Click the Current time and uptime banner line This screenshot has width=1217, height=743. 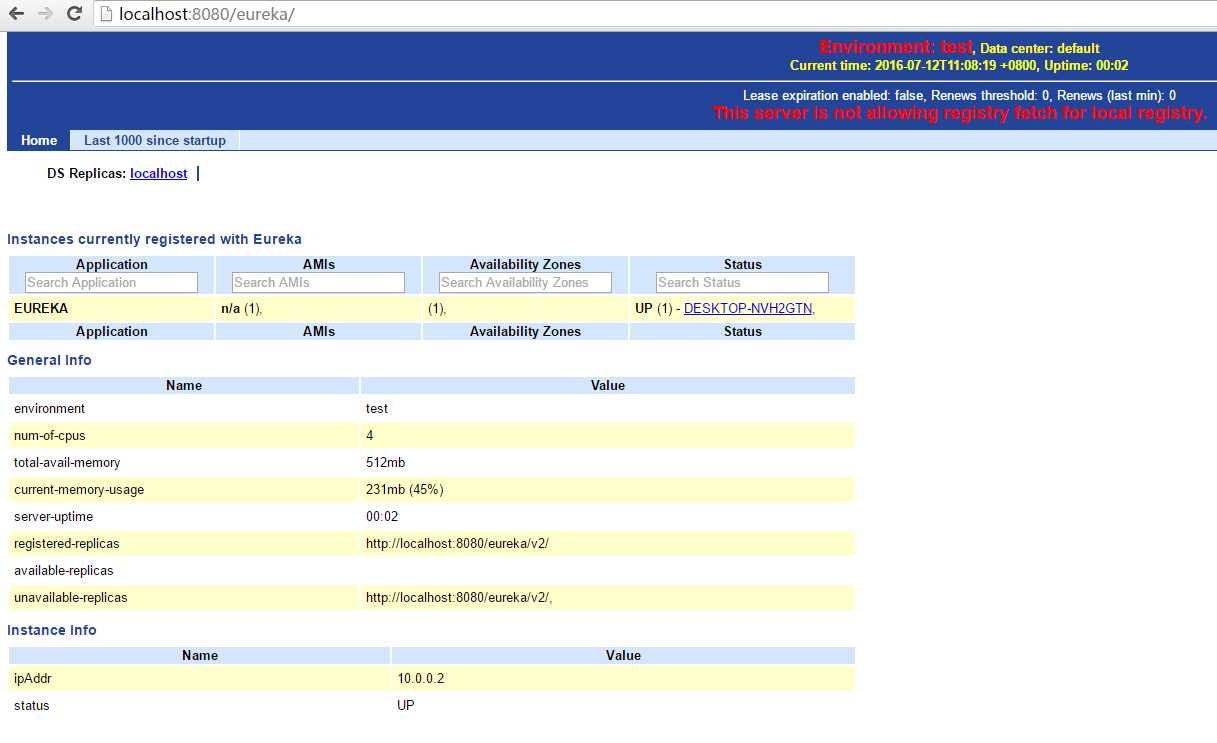coord(959,65)
